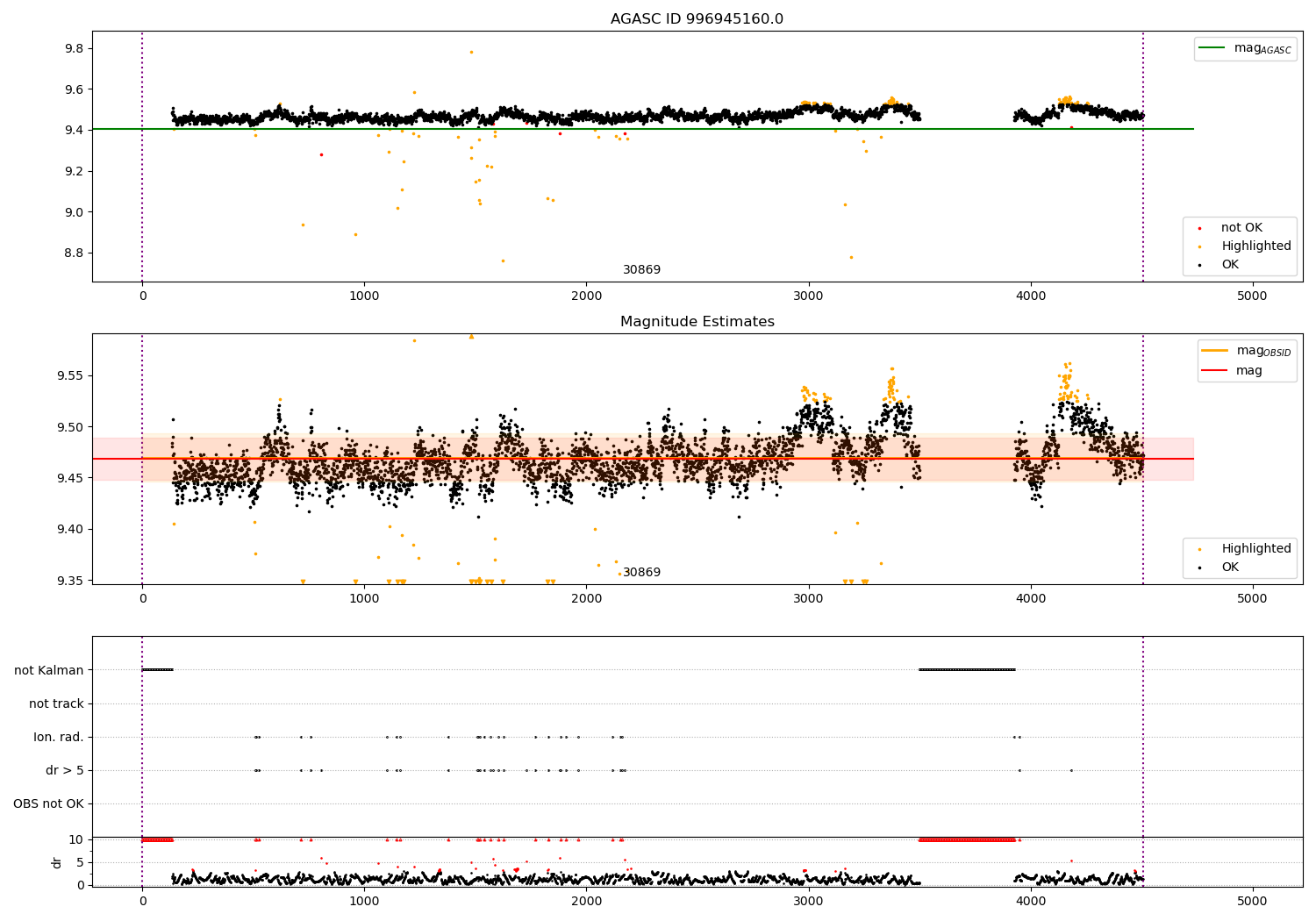The width and height of the screenshot is (1316, 921).
Task: Click the 'dr' y-axis label
Action: pos(57,862)
